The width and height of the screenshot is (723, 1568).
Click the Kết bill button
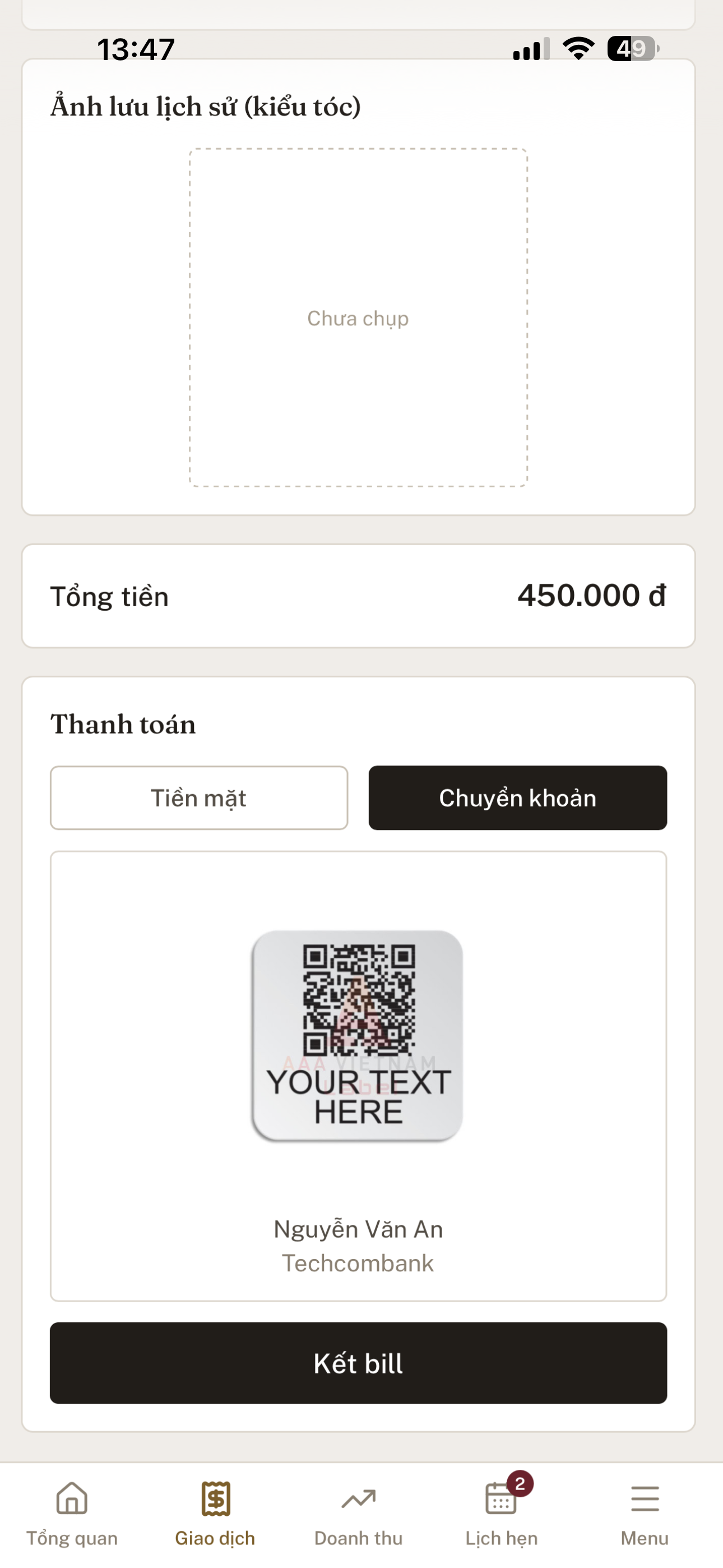click(359, 1363)
